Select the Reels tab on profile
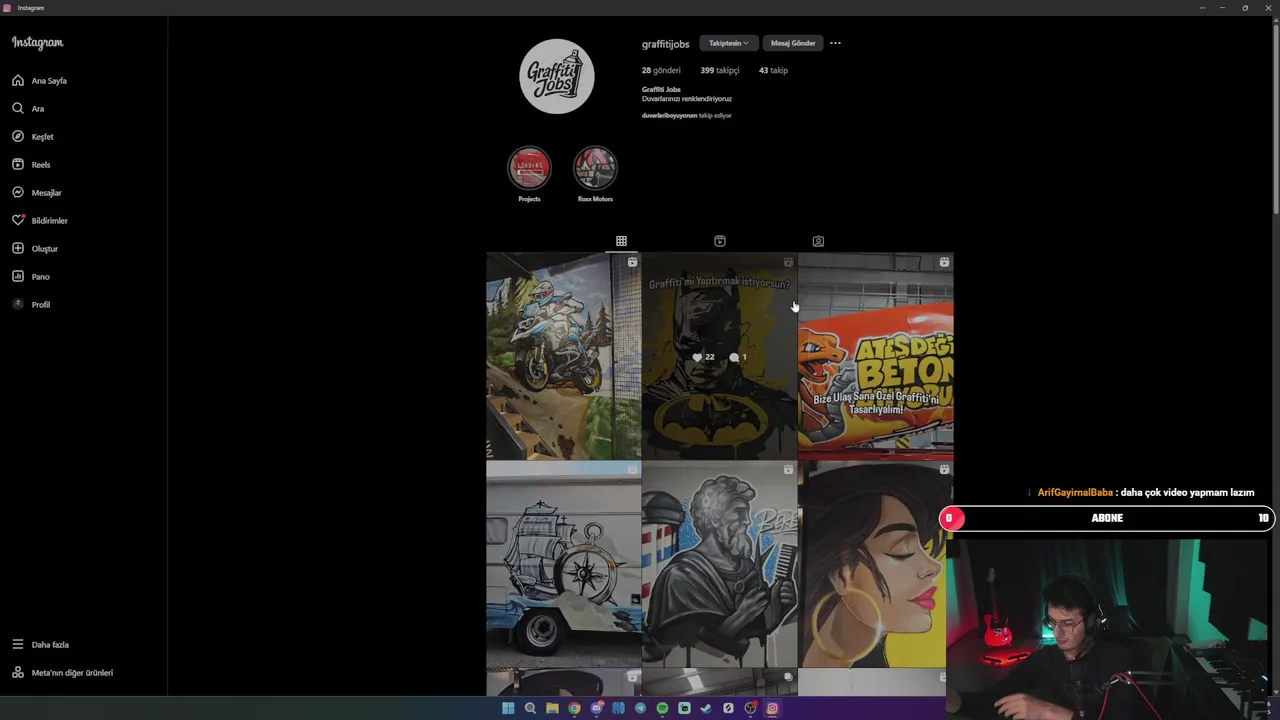The height and width of the screenshot is (720, 1280). pos(719,241)
